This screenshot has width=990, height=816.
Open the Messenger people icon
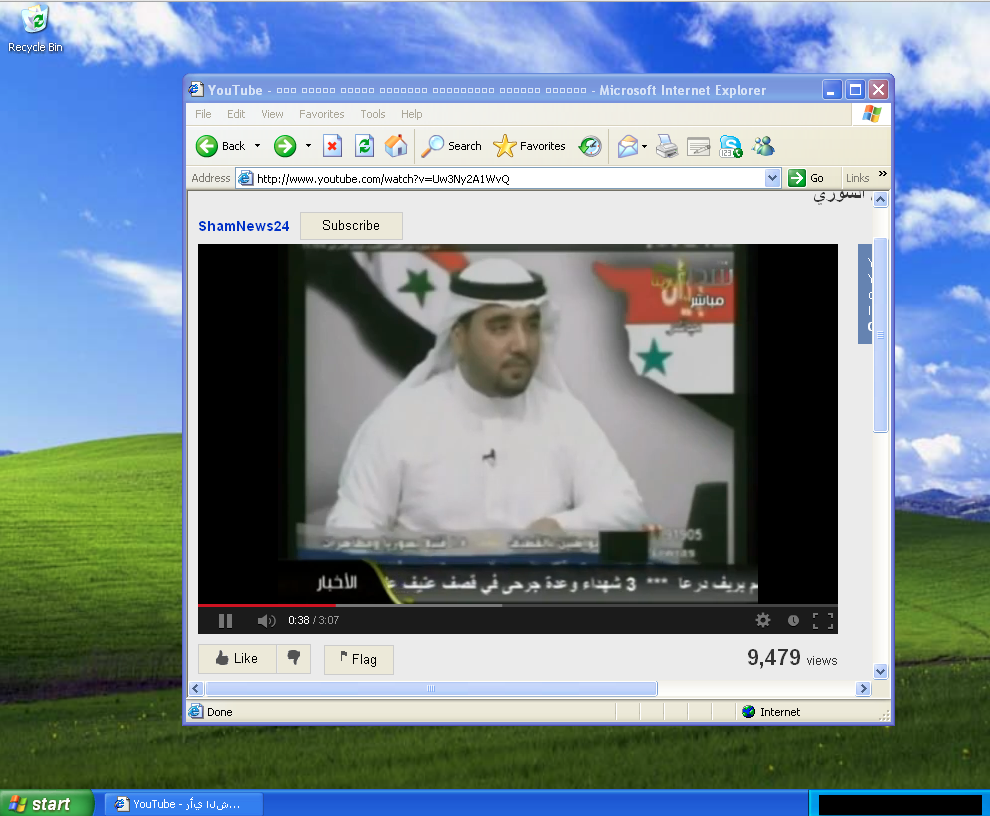pyautogui.click(x=763, y=146)
